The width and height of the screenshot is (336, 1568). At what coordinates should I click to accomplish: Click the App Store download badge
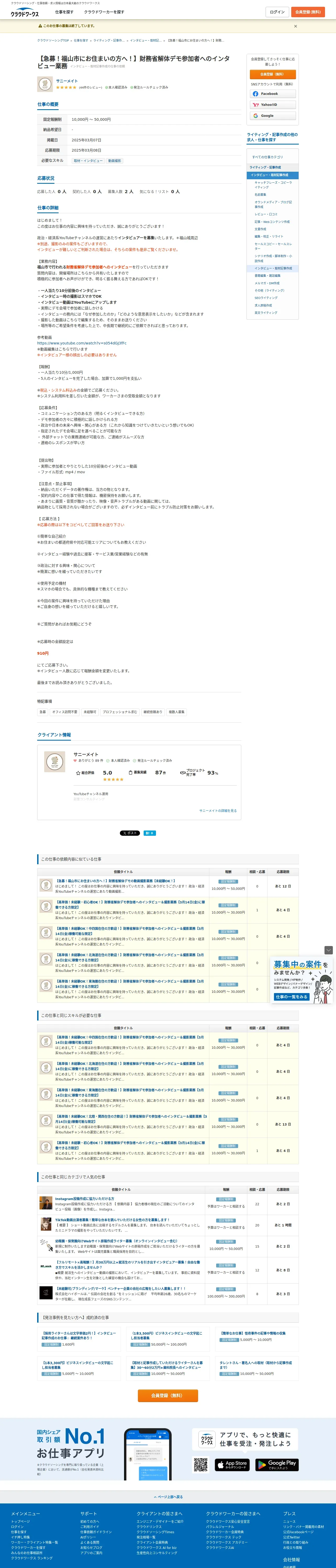tap(232, 1465)
